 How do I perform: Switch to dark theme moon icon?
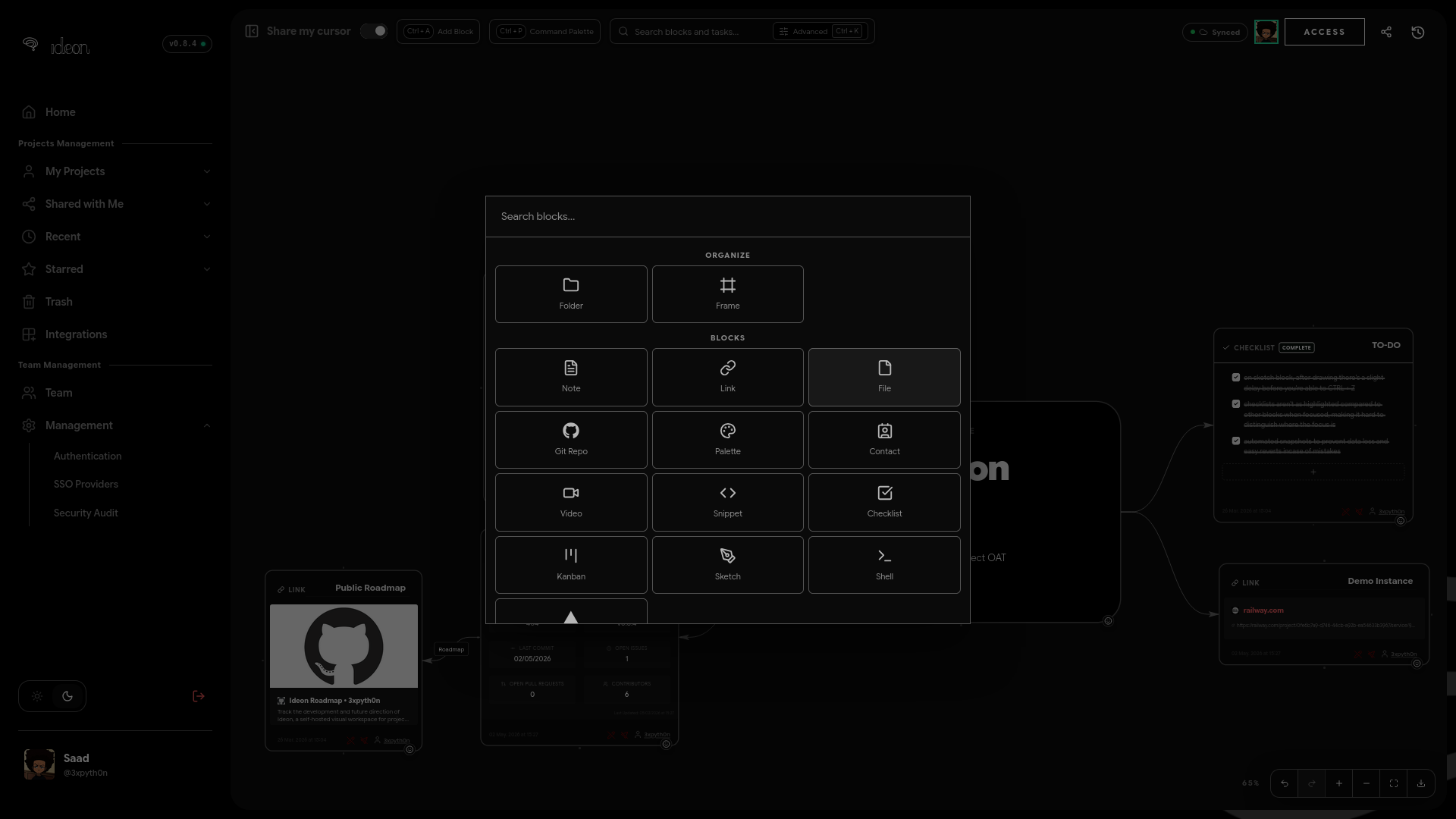[x=67, y=696]
